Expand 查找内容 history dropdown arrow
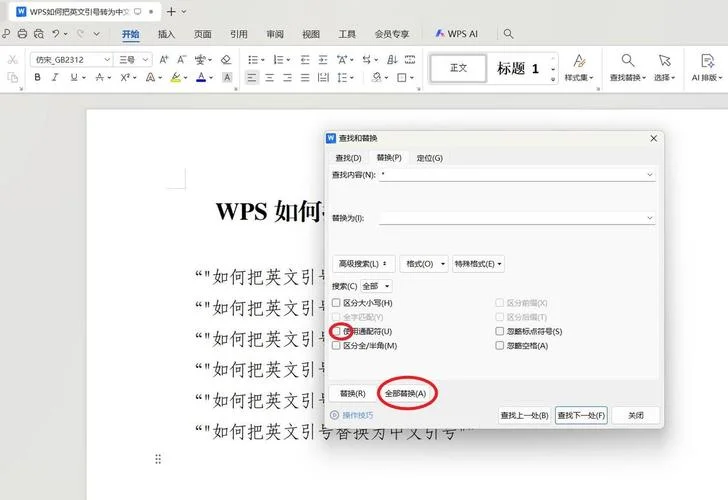Viewport: 728px width, 500px height. [650, 175]
